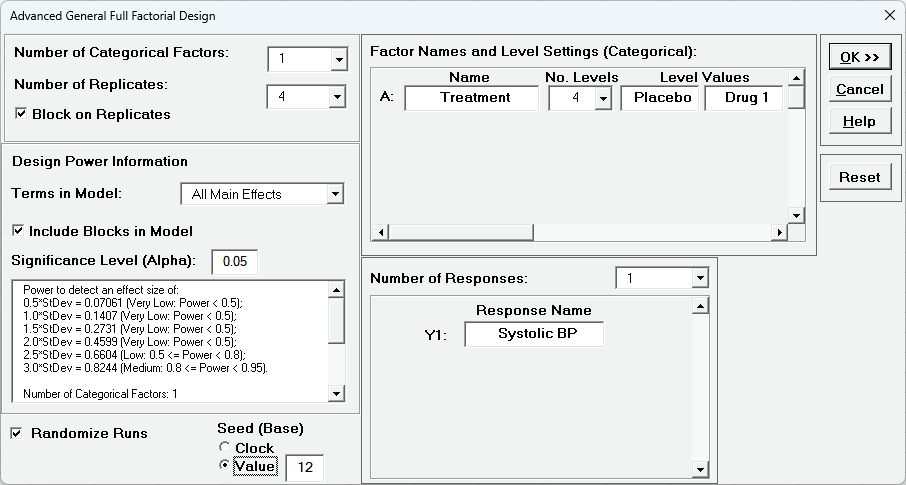This screenshot has height=485, width=906.
Task: Expand the No. Levels dropdown for Treatment
Action: [x=602, y=98]
